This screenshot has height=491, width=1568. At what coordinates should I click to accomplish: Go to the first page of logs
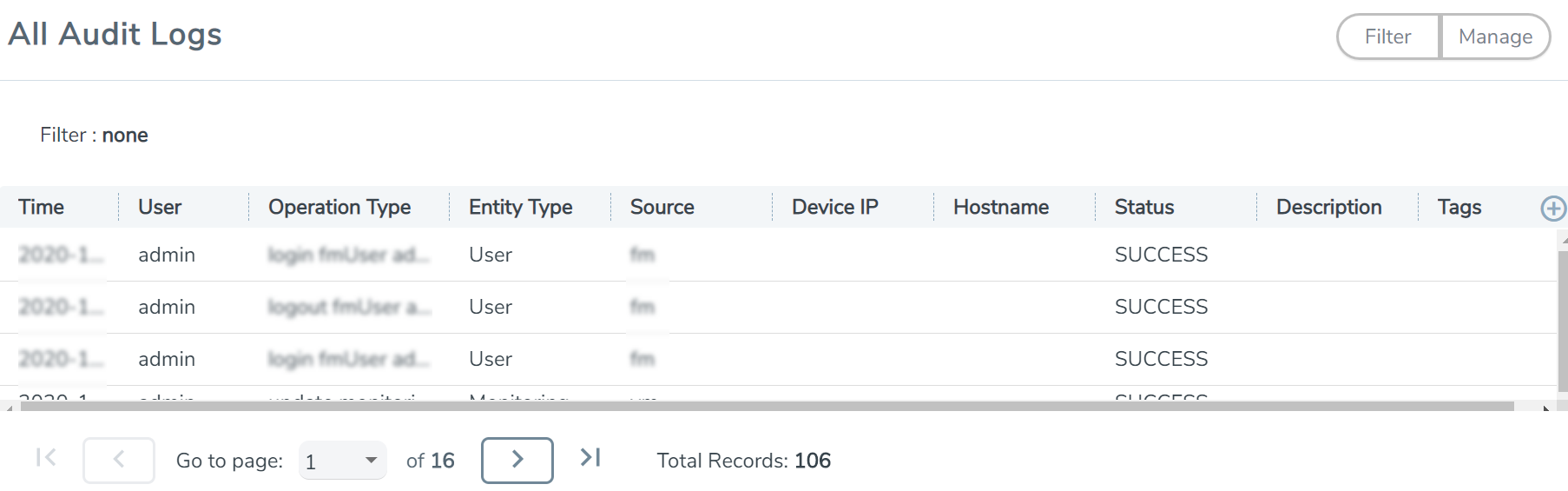tap(46, 458)
